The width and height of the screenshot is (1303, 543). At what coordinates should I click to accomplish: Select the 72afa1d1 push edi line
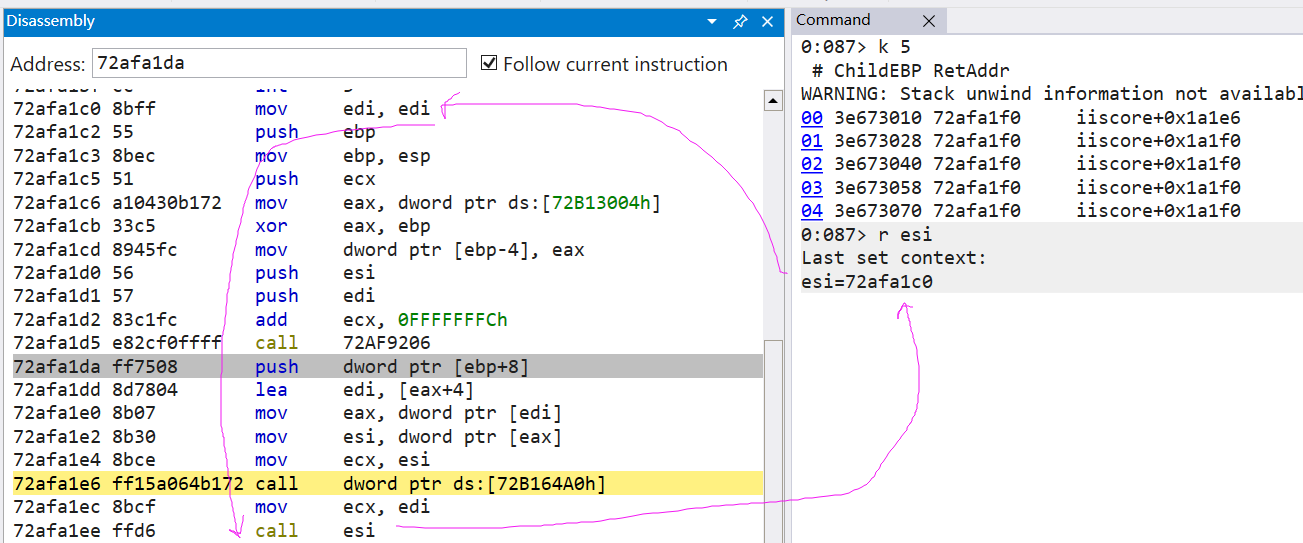click(x=387, y=296)
